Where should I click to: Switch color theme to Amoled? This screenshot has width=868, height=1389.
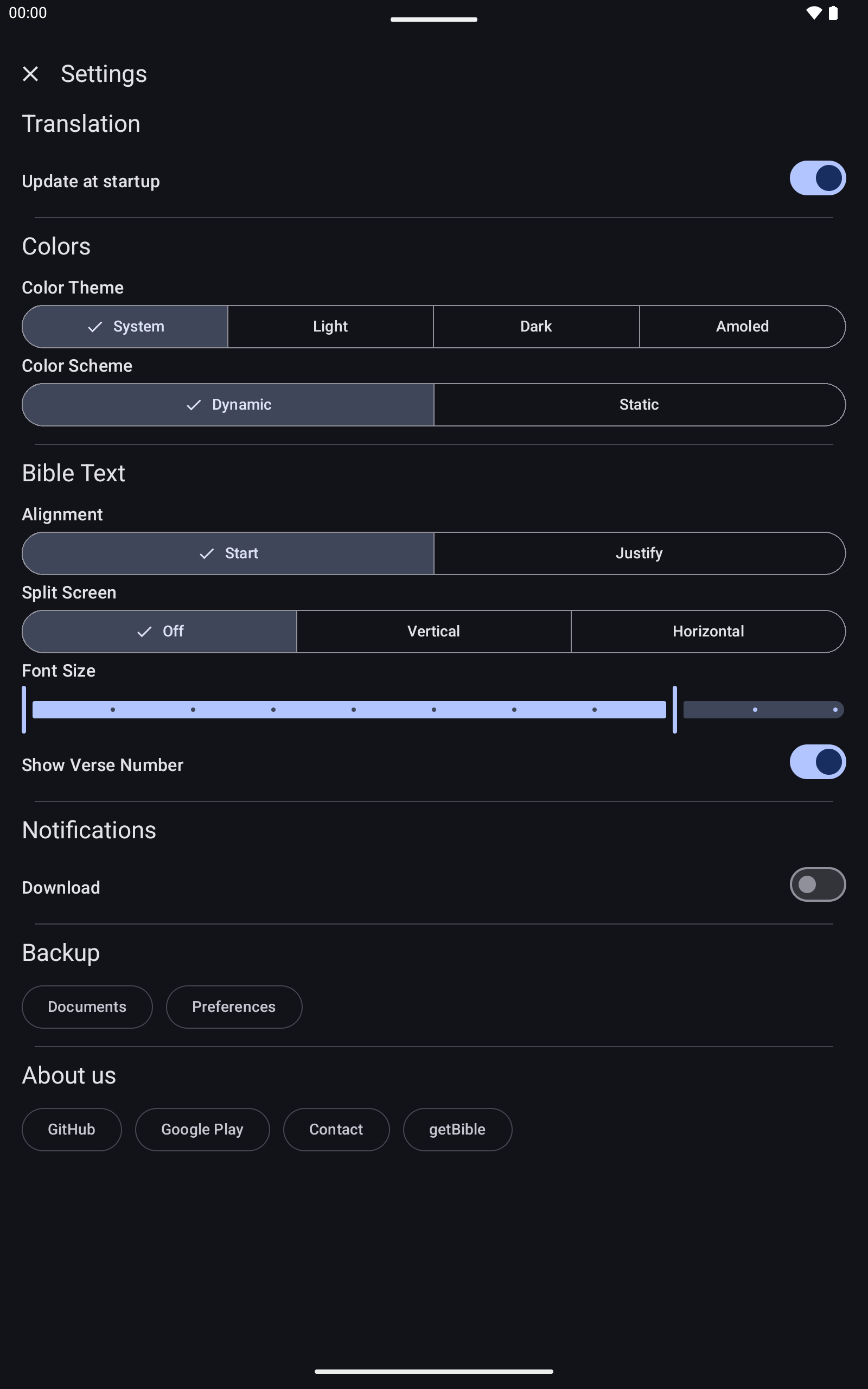click(742, 327)
